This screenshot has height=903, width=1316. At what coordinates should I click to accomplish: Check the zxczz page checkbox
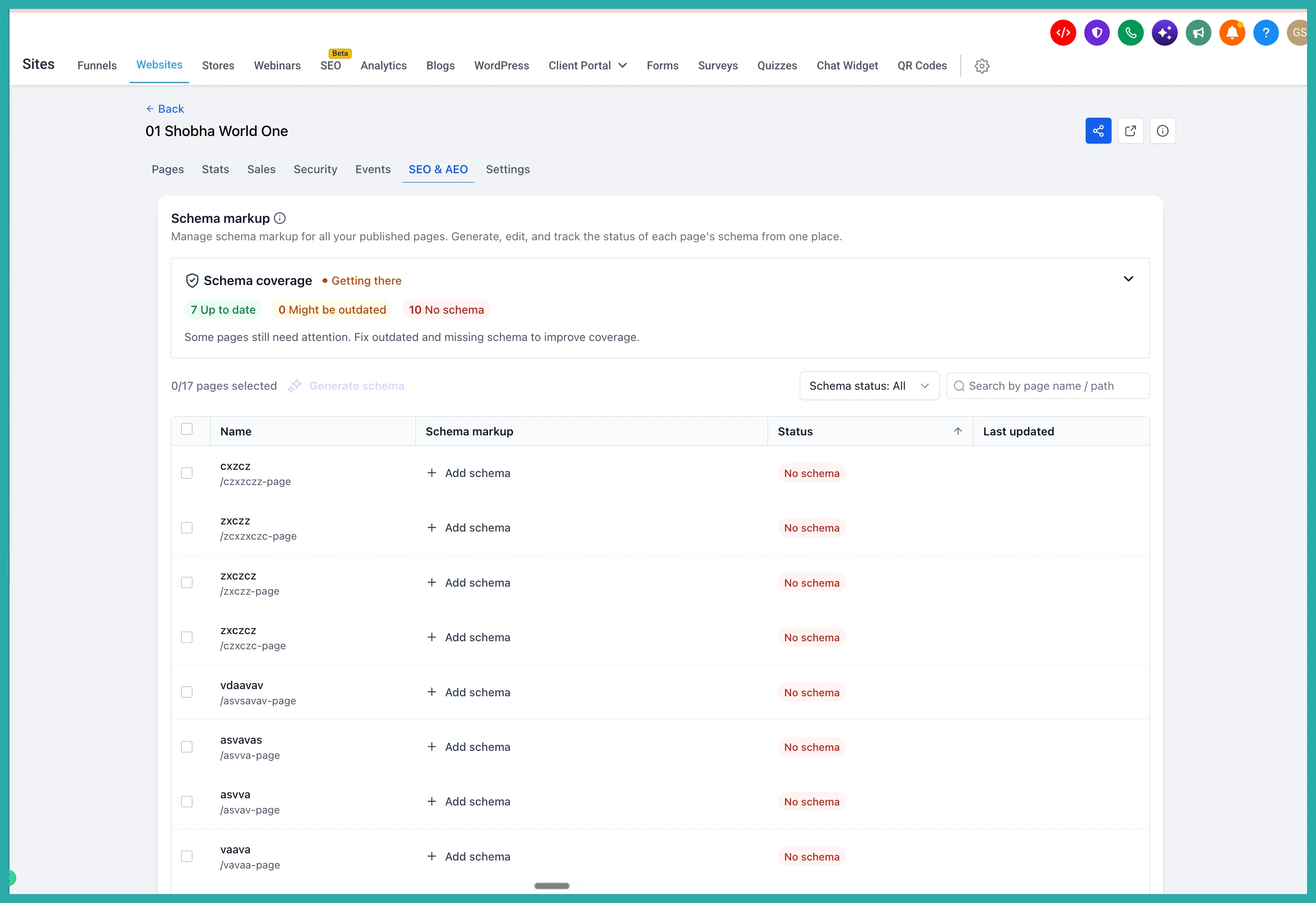pos(187,528)
